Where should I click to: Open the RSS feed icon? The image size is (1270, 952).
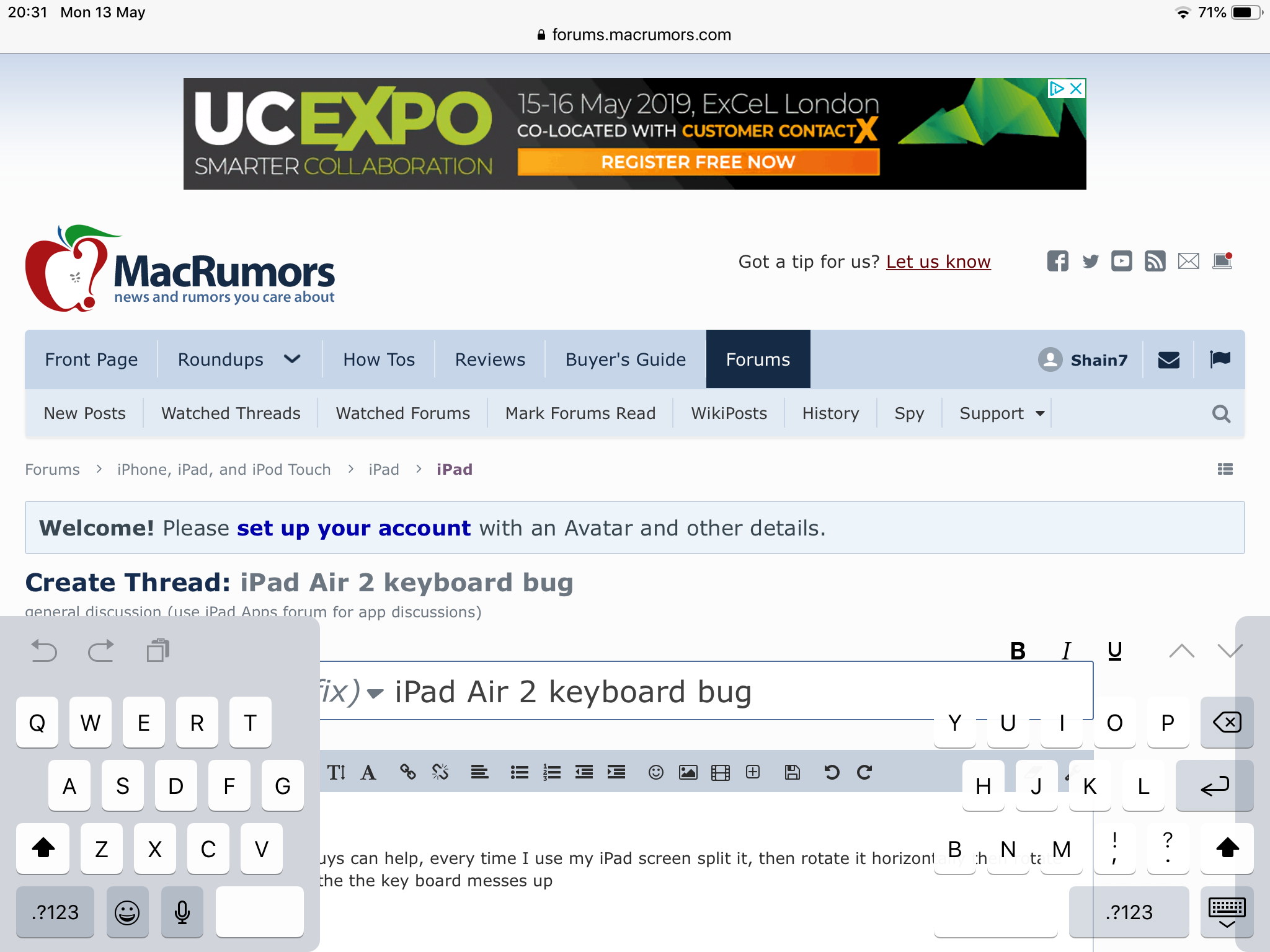click(x=1155, y=261)
